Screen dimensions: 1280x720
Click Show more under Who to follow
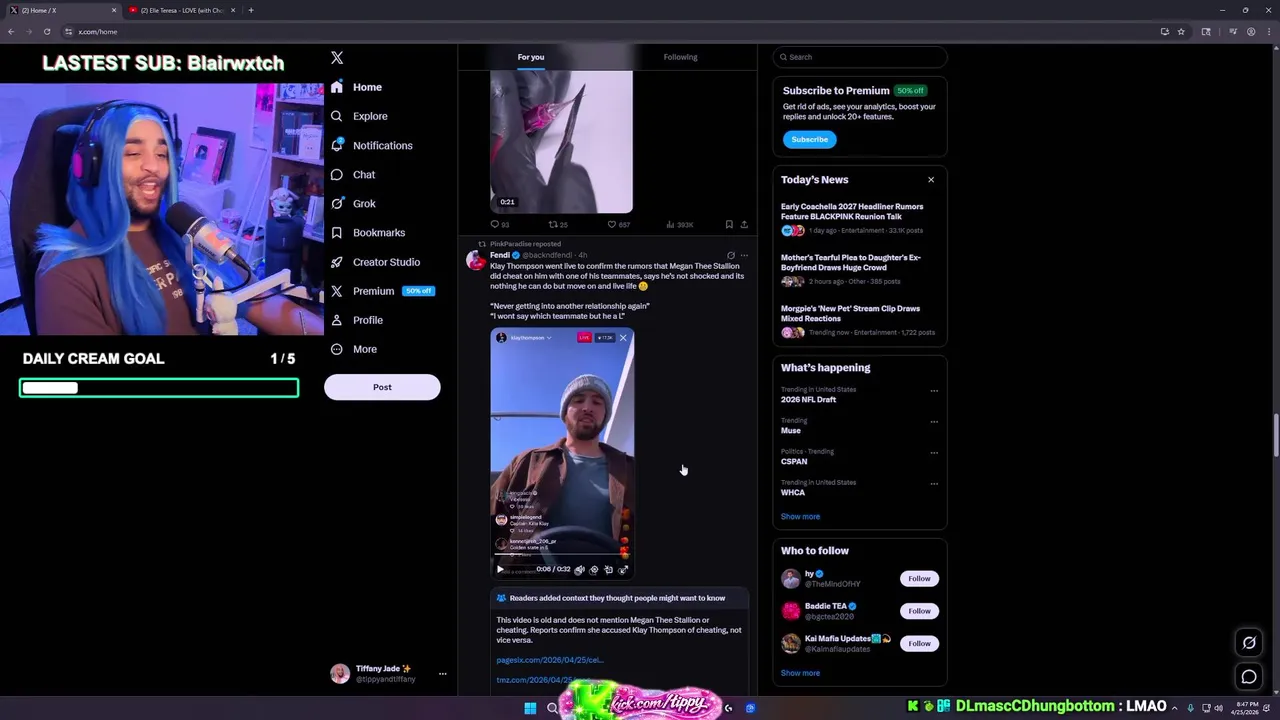800,673
